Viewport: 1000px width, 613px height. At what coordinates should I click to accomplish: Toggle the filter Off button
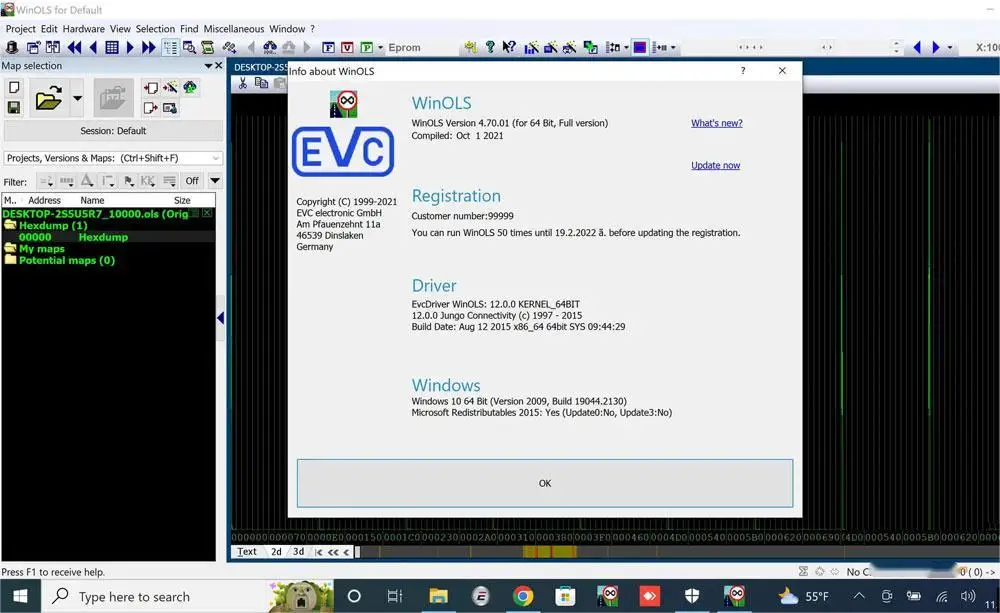[x=192, y=181]
